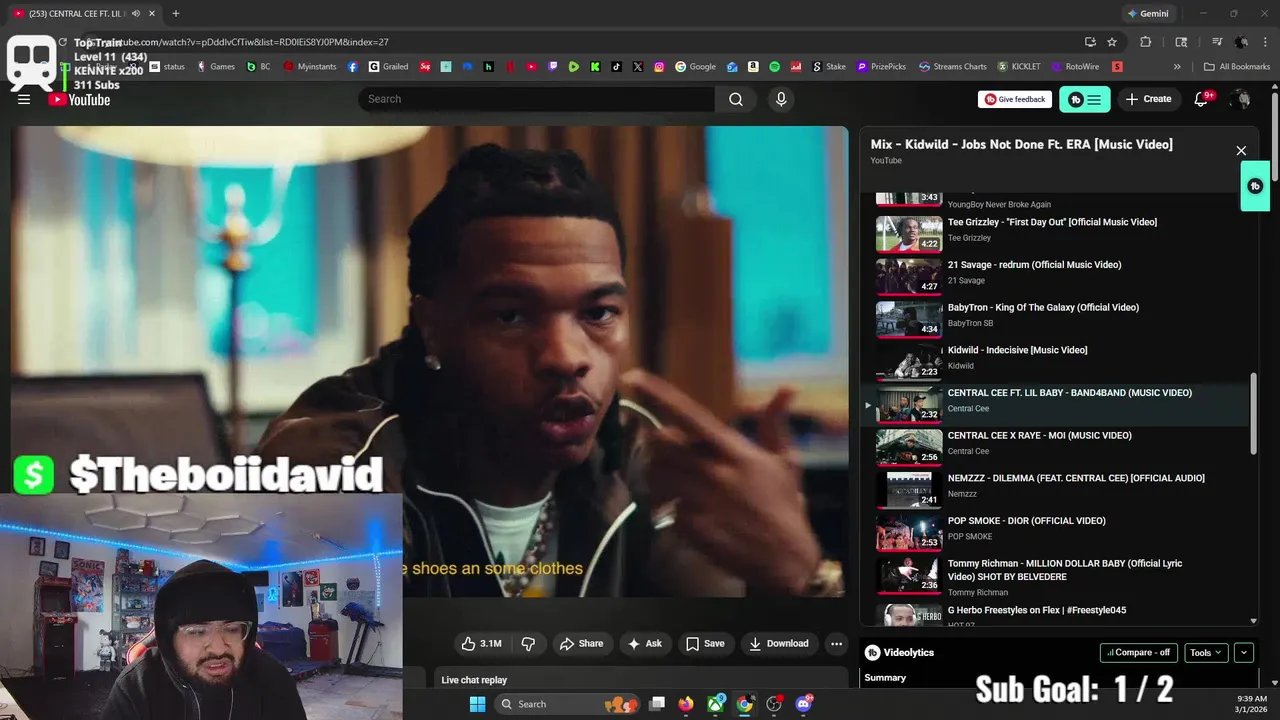The height and width of the screenshot is (720, 1280).
Task: Close the Mix playlist panel
Action: 1241,151
